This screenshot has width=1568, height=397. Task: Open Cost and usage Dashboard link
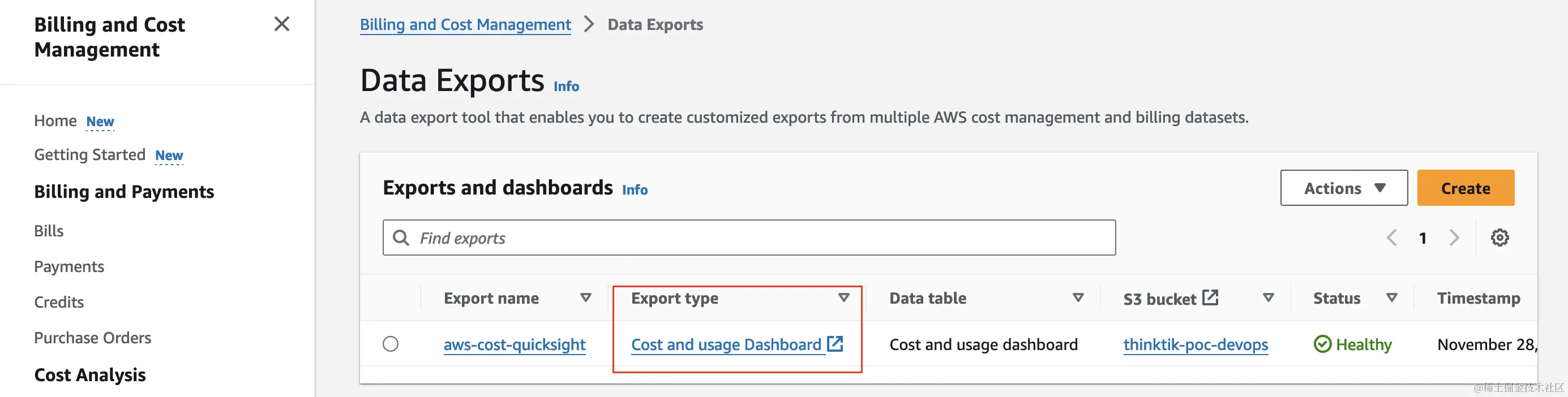click(726, 345)
